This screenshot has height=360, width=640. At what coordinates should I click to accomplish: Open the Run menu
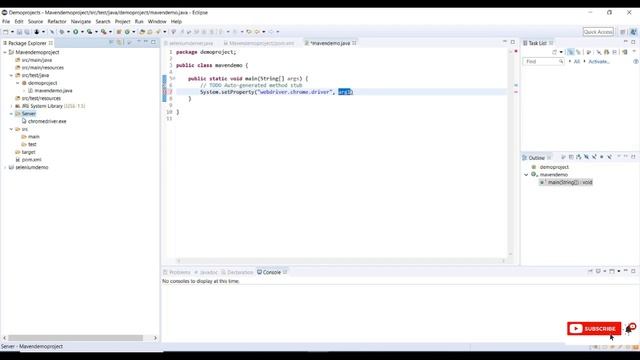[139, 22]
